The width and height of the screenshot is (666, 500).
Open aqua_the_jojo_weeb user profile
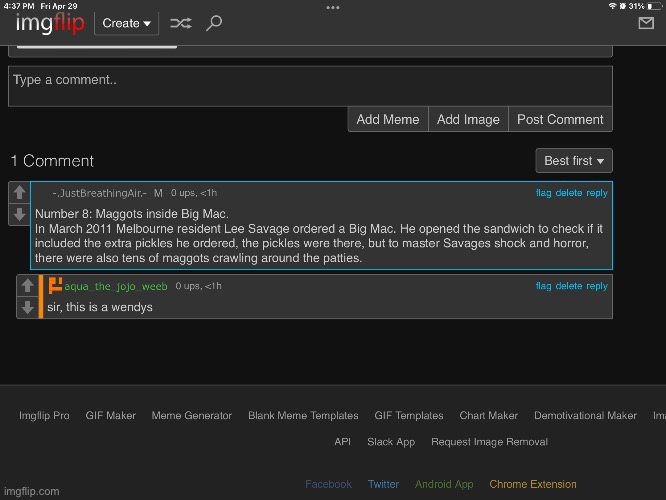pos(116,286)
